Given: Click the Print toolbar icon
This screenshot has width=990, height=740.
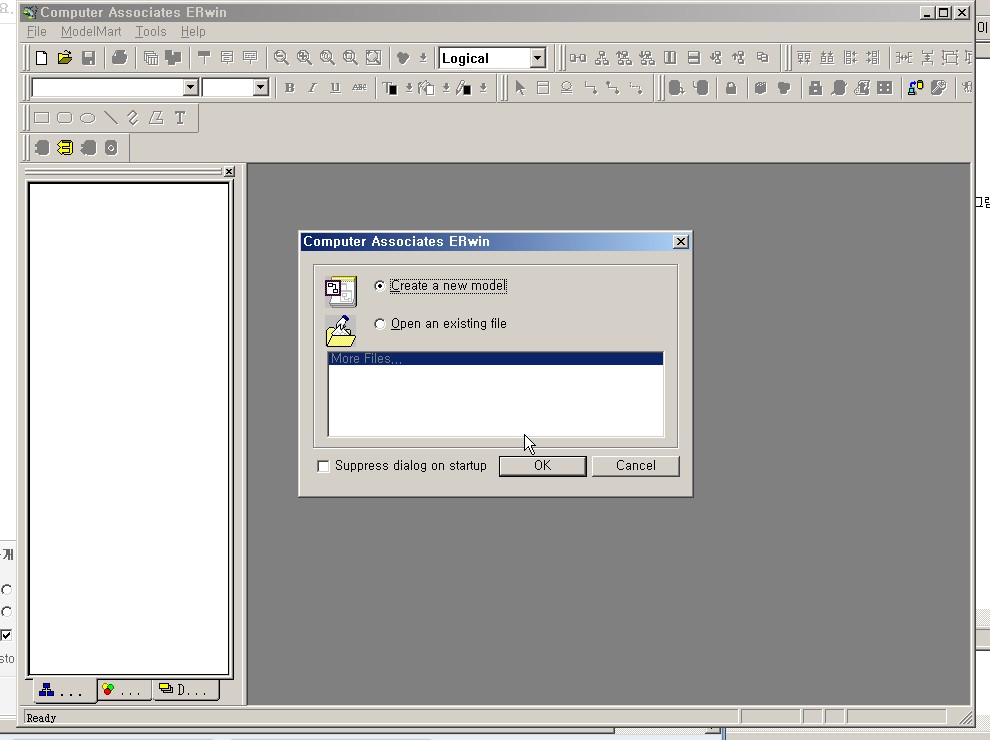Looking at the screenshot, I should pos(119,58).
